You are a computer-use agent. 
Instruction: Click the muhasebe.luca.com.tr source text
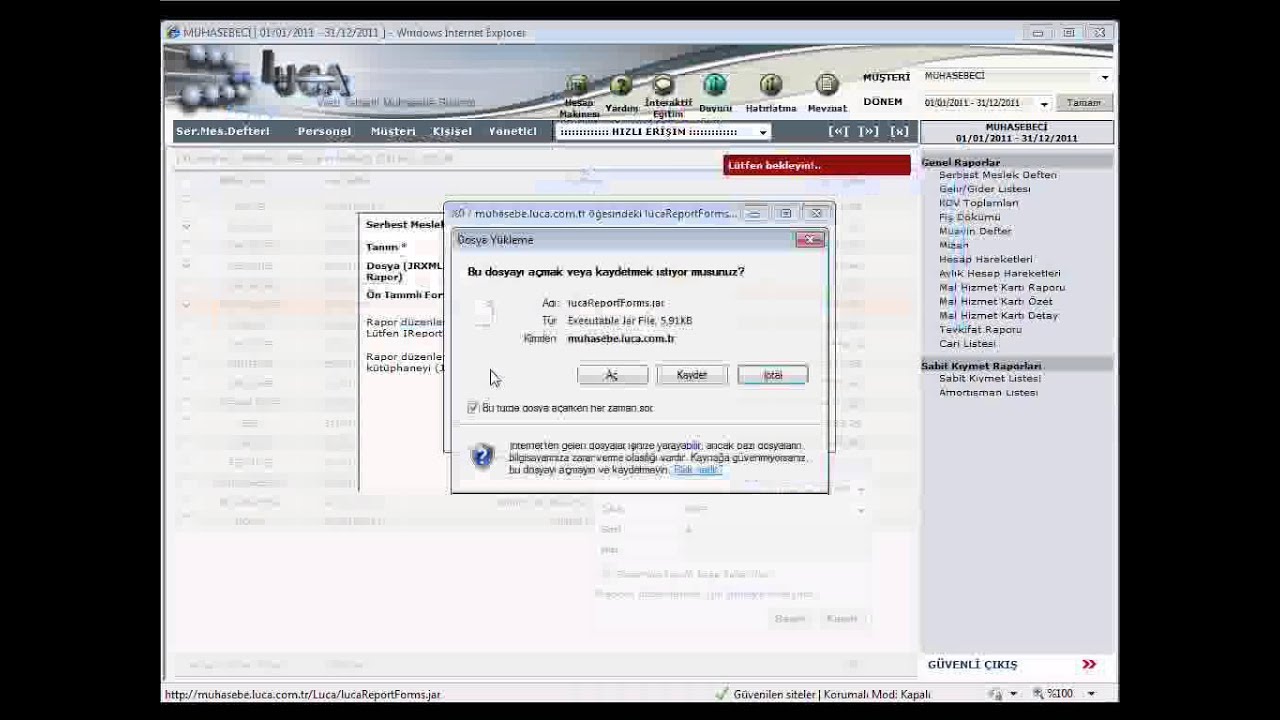(x=620, y=338)
